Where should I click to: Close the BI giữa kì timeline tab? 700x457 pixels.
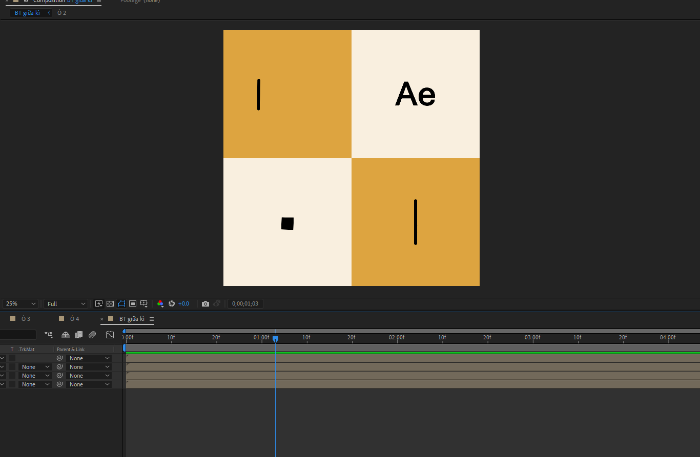[x=102, y=319]
